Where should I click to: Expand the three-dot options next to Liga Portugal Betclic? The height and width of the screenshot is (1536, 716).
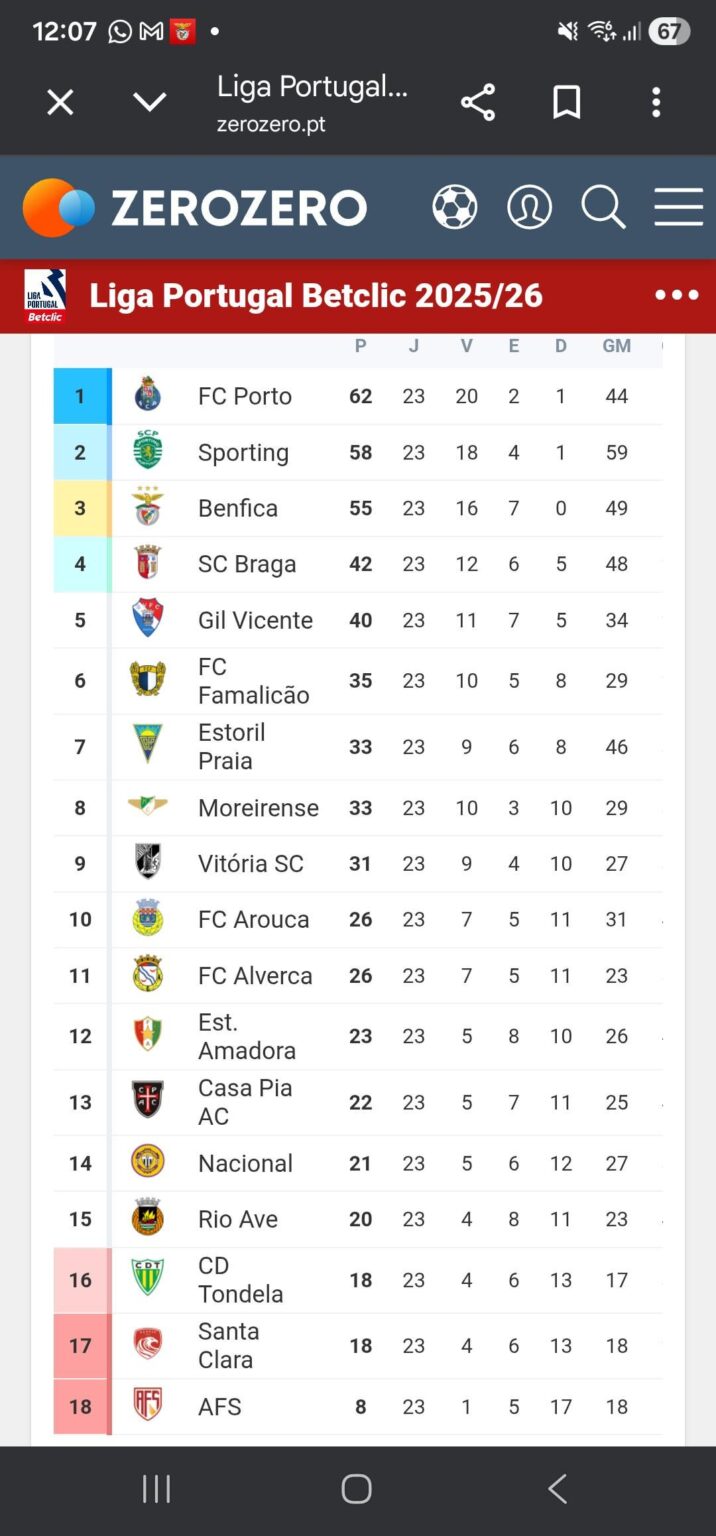(x=677, y=295)
